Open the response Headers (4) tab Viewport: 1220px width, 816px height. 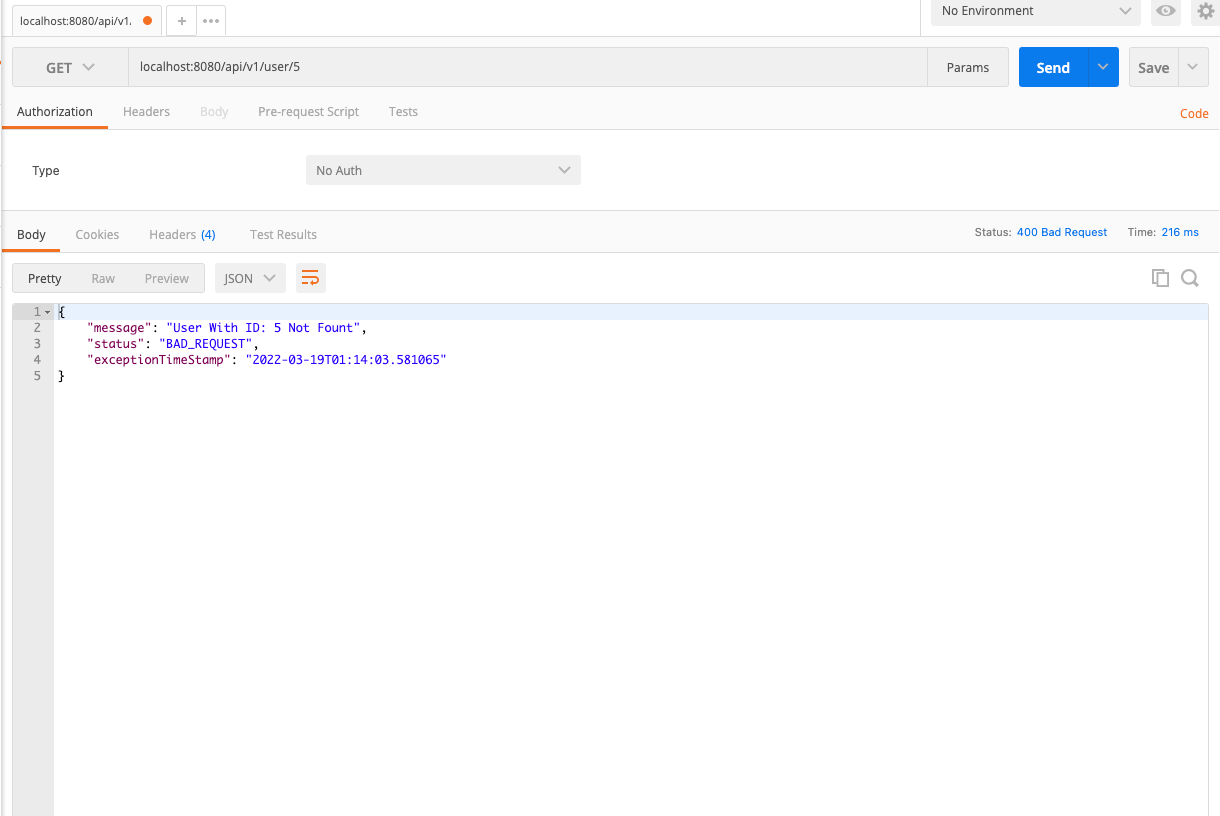[x=182, y=234]
